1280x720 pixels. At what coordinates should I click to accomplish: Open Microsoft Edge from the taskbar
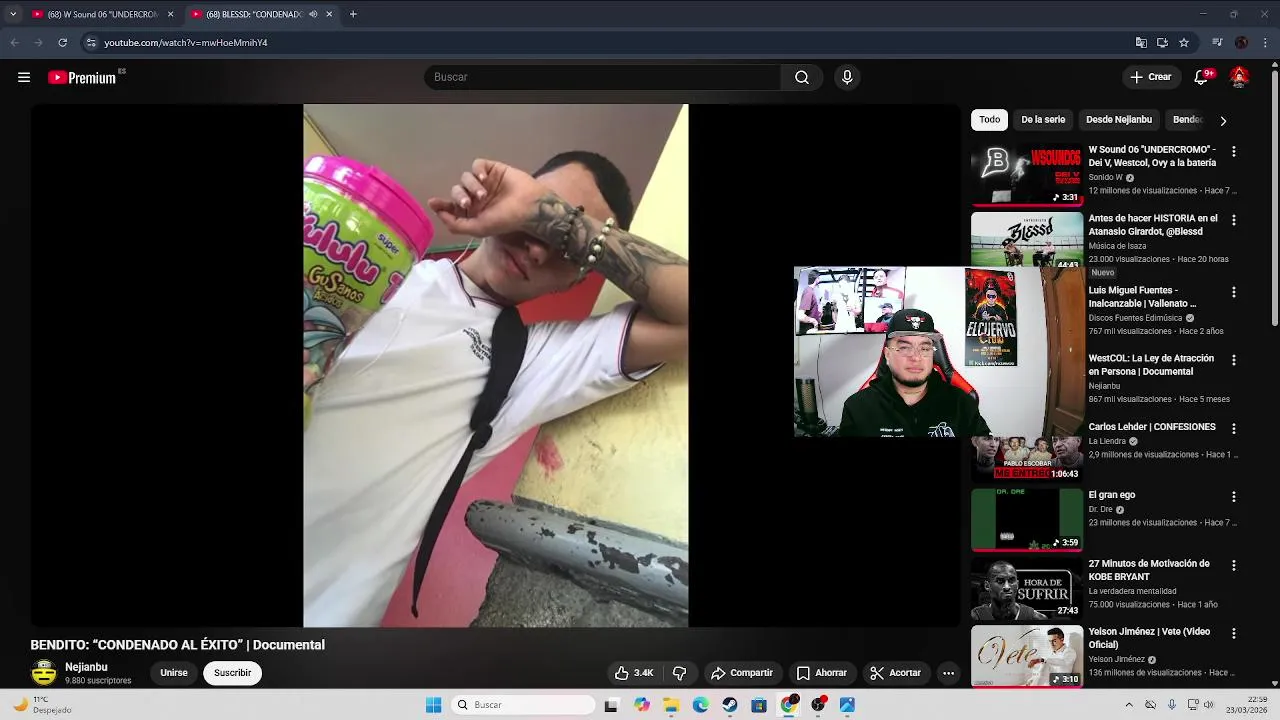coord(700,705)
